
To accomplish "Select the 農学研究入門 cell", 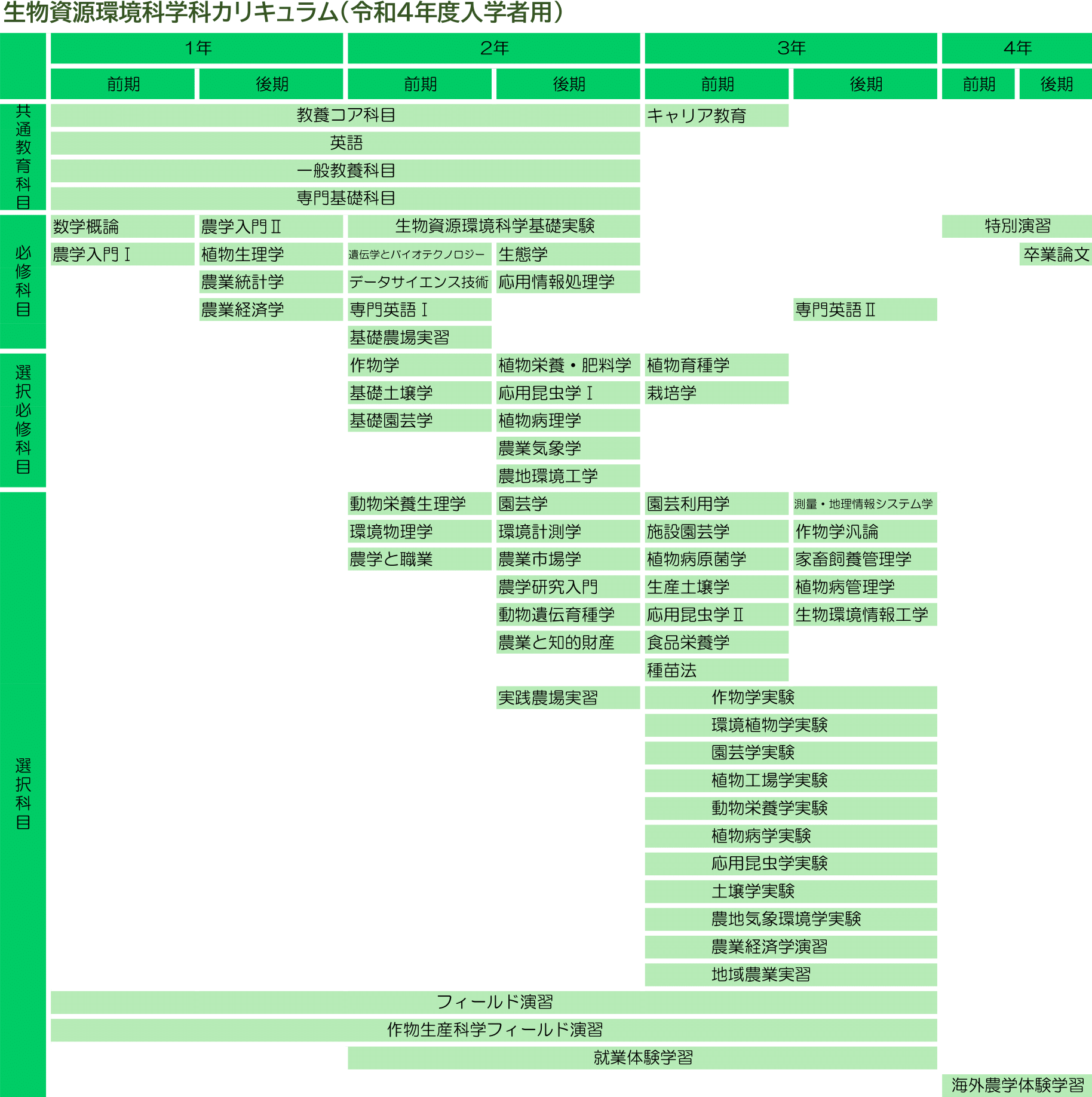I will click(568, 587).
